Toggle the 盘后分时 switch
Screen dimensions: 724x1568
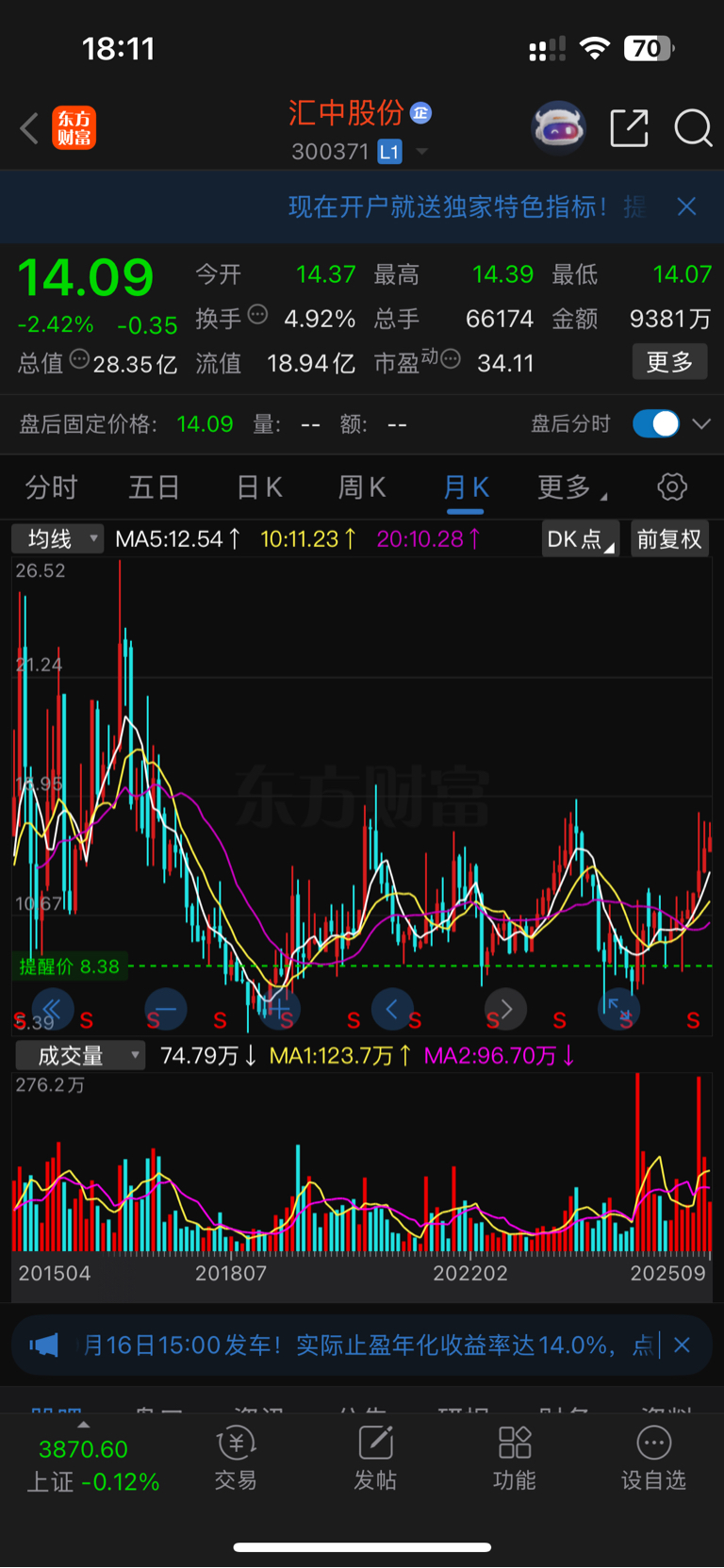pyautogui.click(x=656, y=424)
